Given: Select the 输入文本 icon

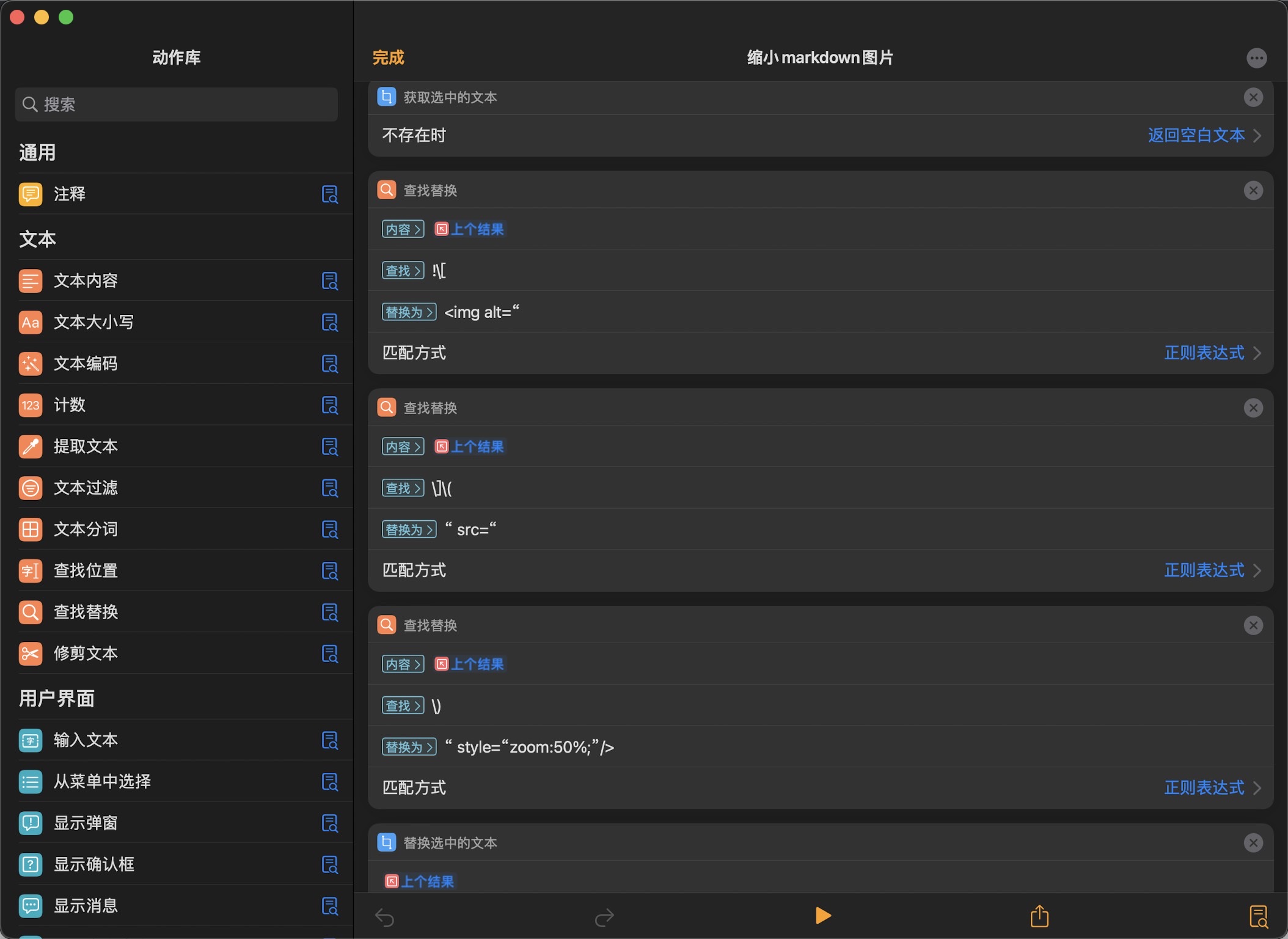Looking at the screenshot, I should [31, 740].
